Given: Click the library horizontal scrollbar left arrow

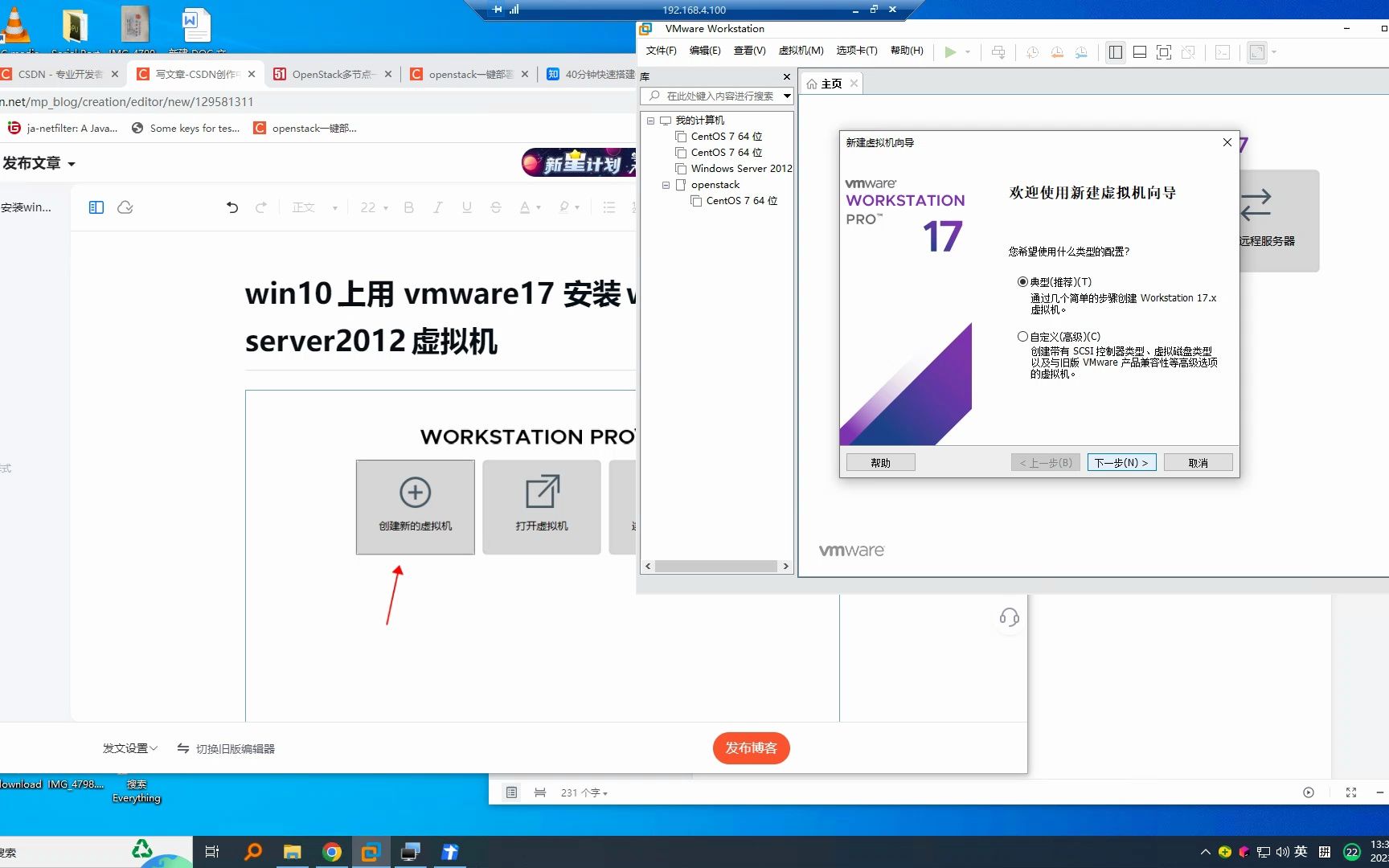Looking at the screenshot, I should click(649, 566).
